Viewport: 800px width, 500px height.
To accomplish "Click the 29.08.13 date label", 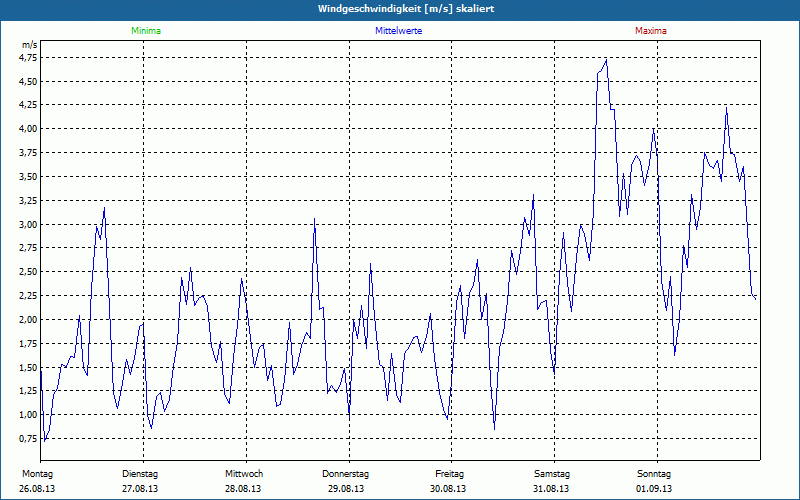I will coord(346,489).
